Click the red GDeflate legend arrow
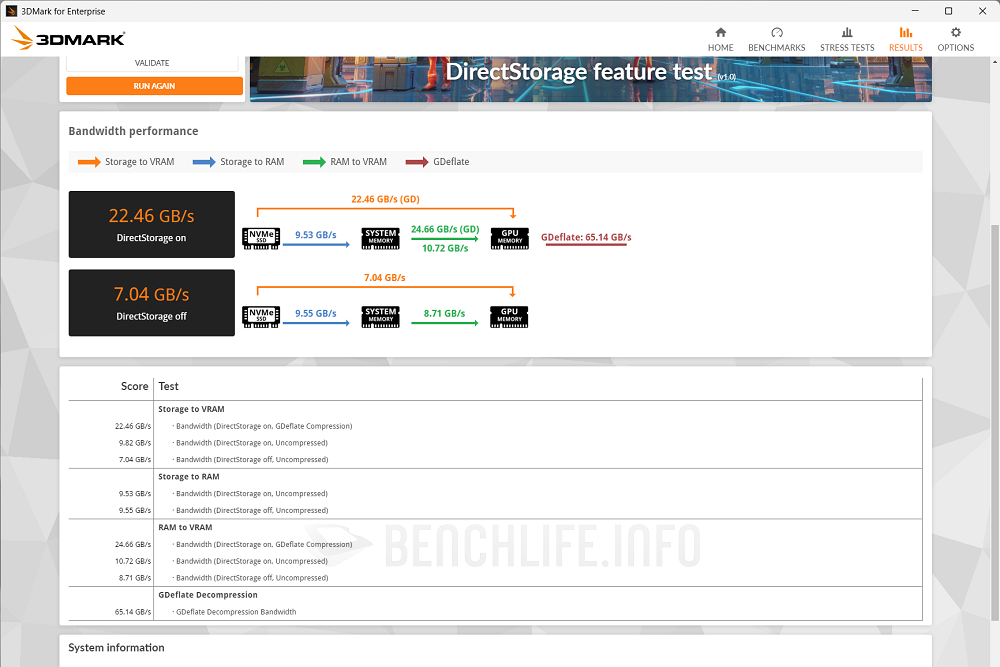The image size is (1000, 667). click(417, 162)
